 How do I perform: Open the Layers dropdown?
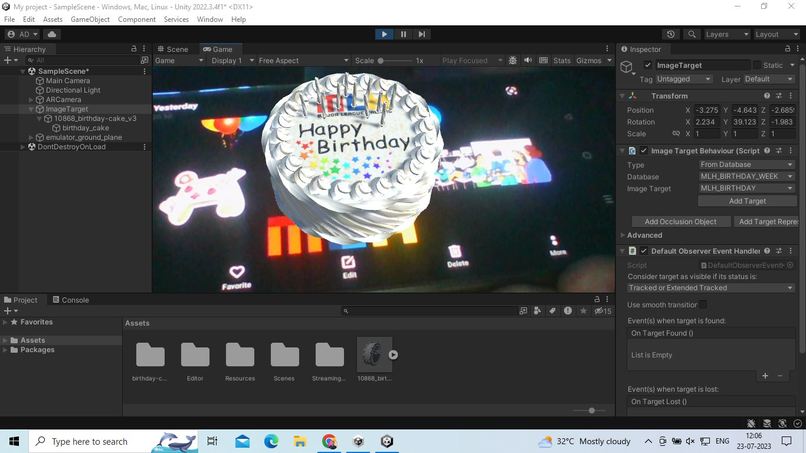pyautogui.click(x=727, y=34)
